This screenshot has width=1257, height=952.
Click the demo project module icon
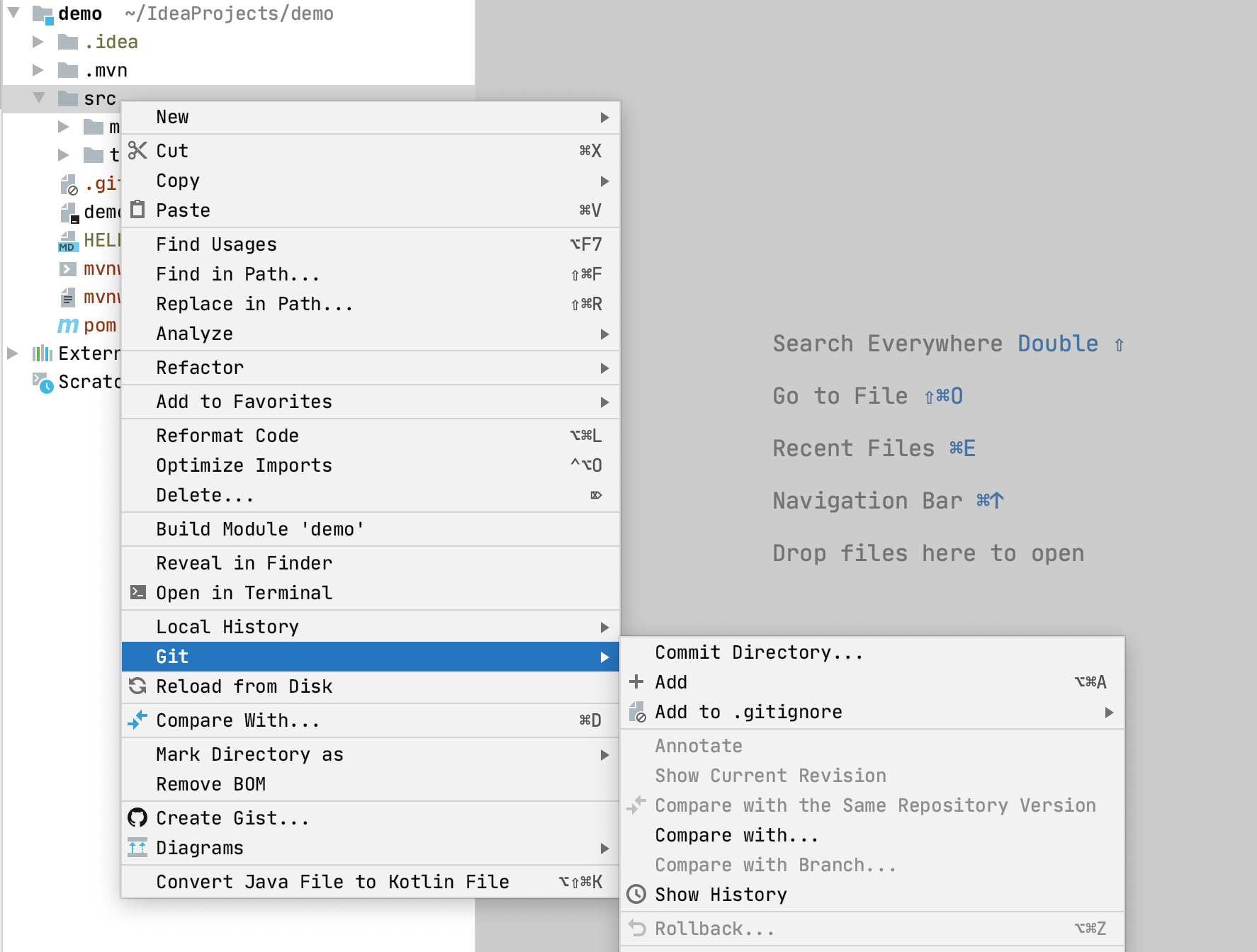pos(43,14)
